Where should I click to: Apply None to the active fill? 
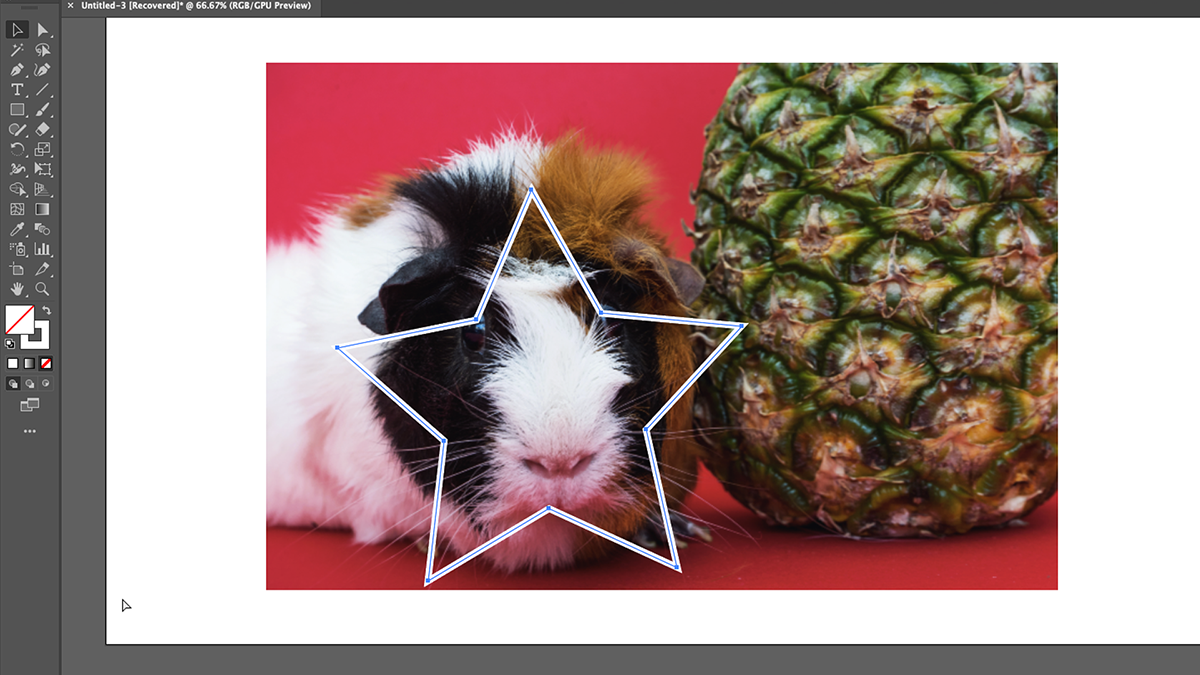pyautogui.click(x=45, y=363)
